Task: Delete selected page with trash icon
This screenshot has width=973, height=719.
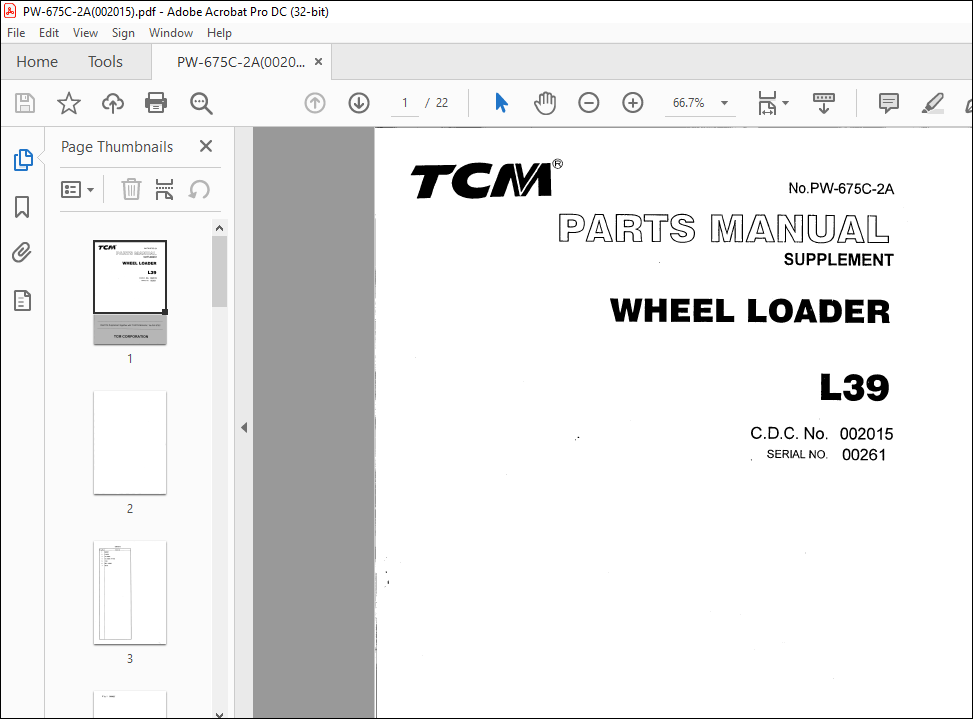Action: (x=131, y=189)
